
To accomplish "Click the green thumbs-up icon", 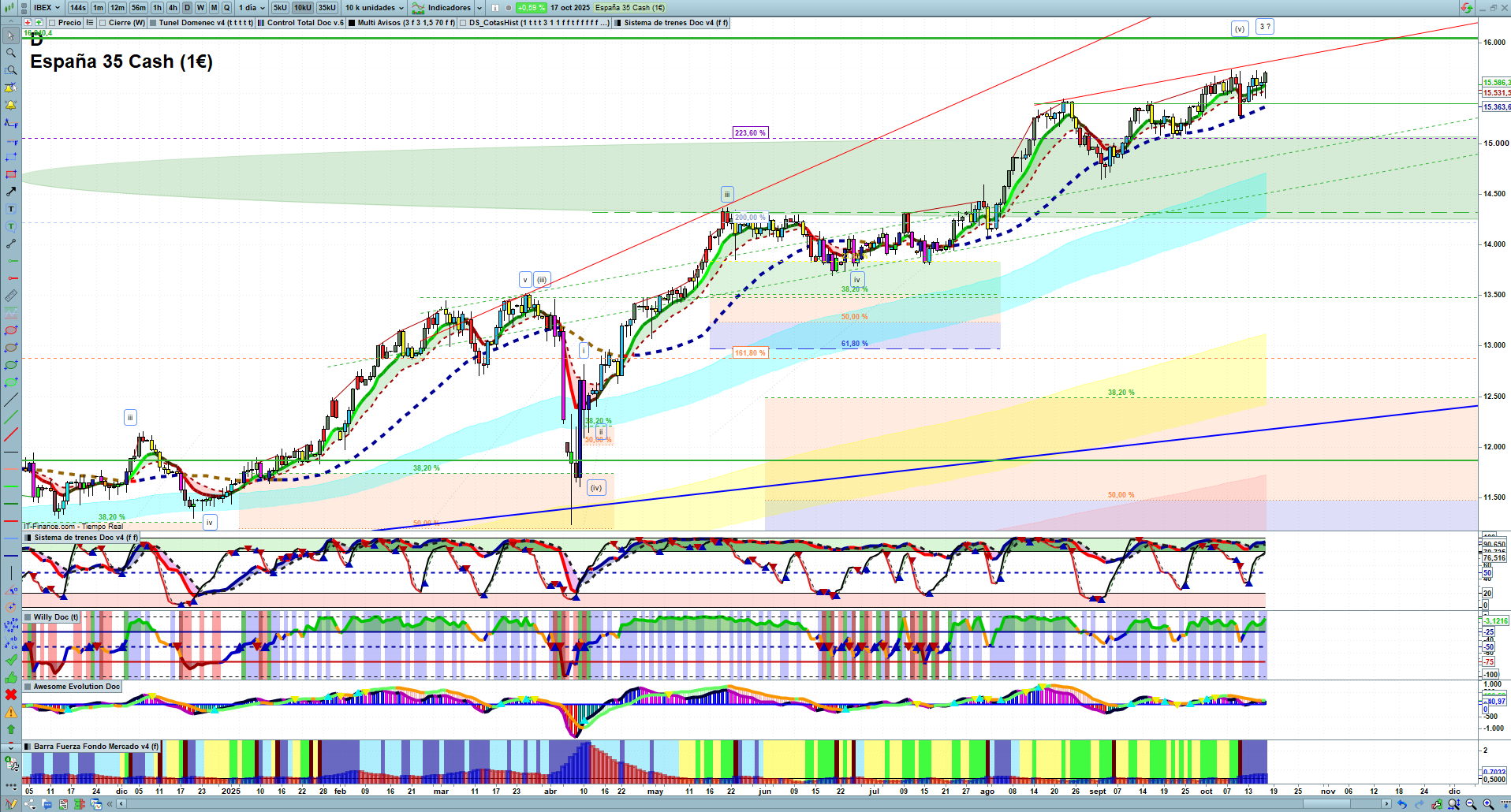I will click(11, 677).
